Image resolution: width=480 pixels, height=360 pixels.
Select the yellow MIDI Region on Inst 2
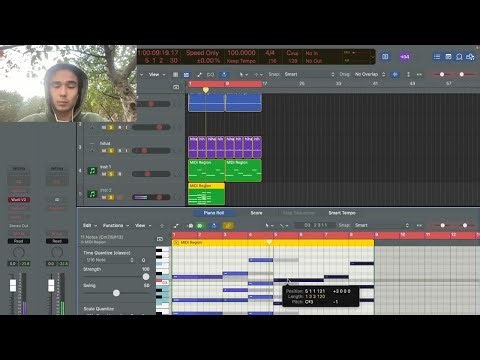(206, 194)
